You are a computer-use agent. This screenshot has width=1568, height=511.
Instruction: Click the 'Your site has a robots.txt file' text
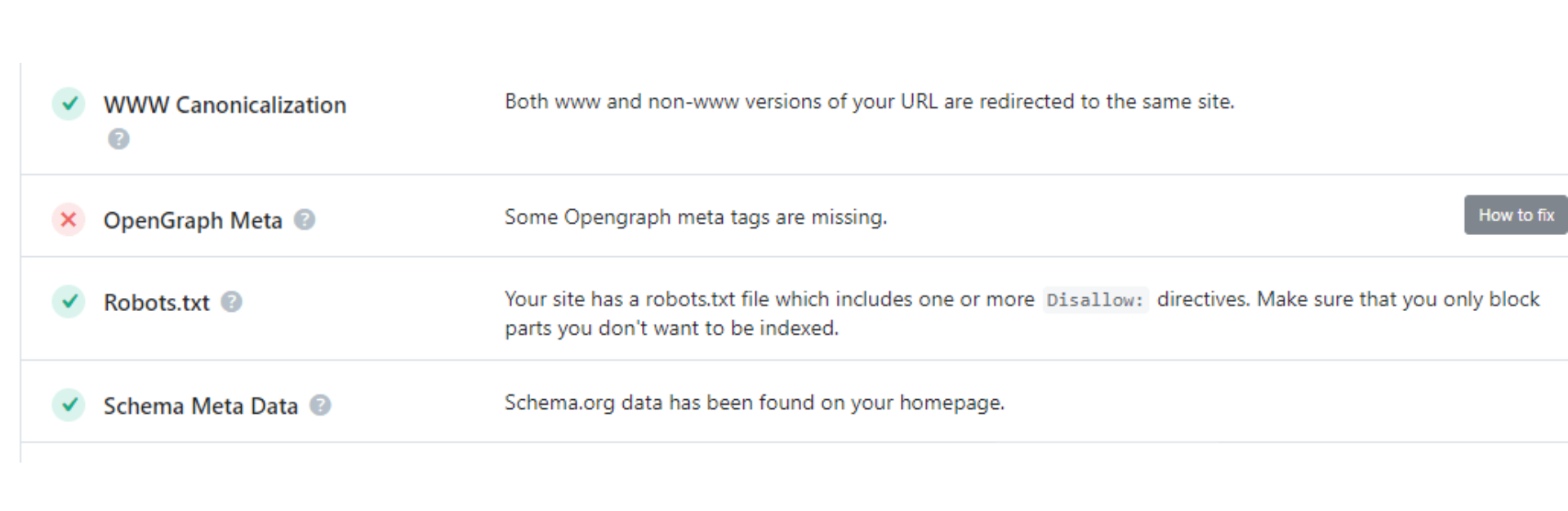tap(768, 300)
